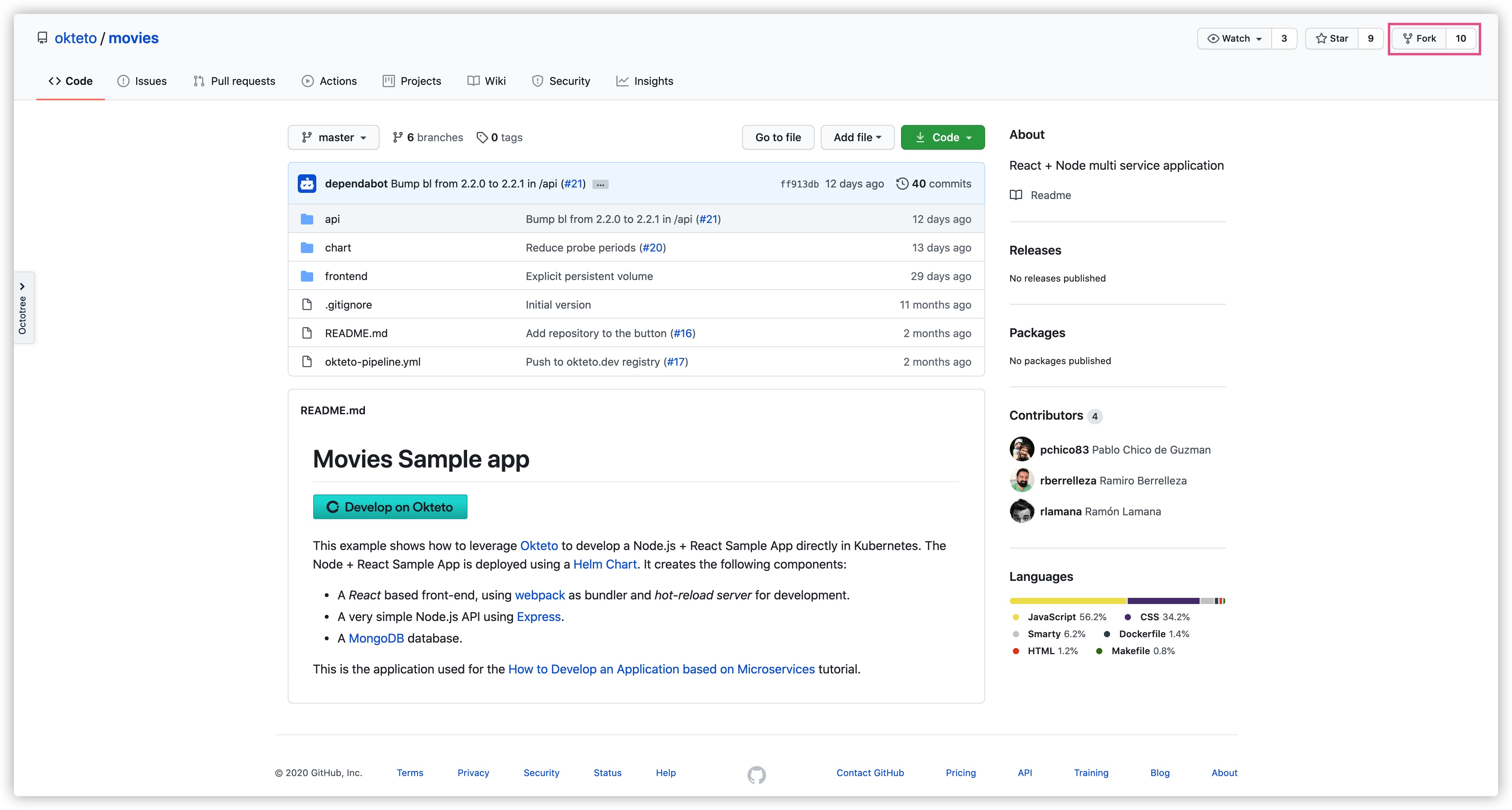Click the watchers count 3
This screenshot has width=1512, height=810.
coord(1284,38)
